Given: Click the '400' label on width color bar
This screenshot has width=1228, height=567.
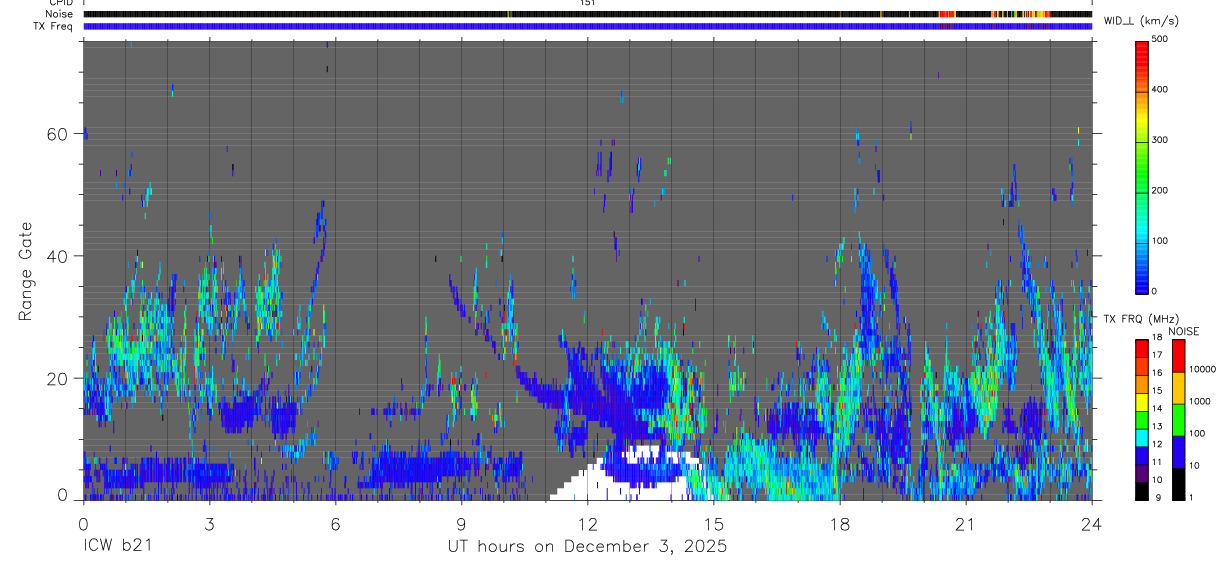Looking at the screenshot, I should (x=1160, y=90).
